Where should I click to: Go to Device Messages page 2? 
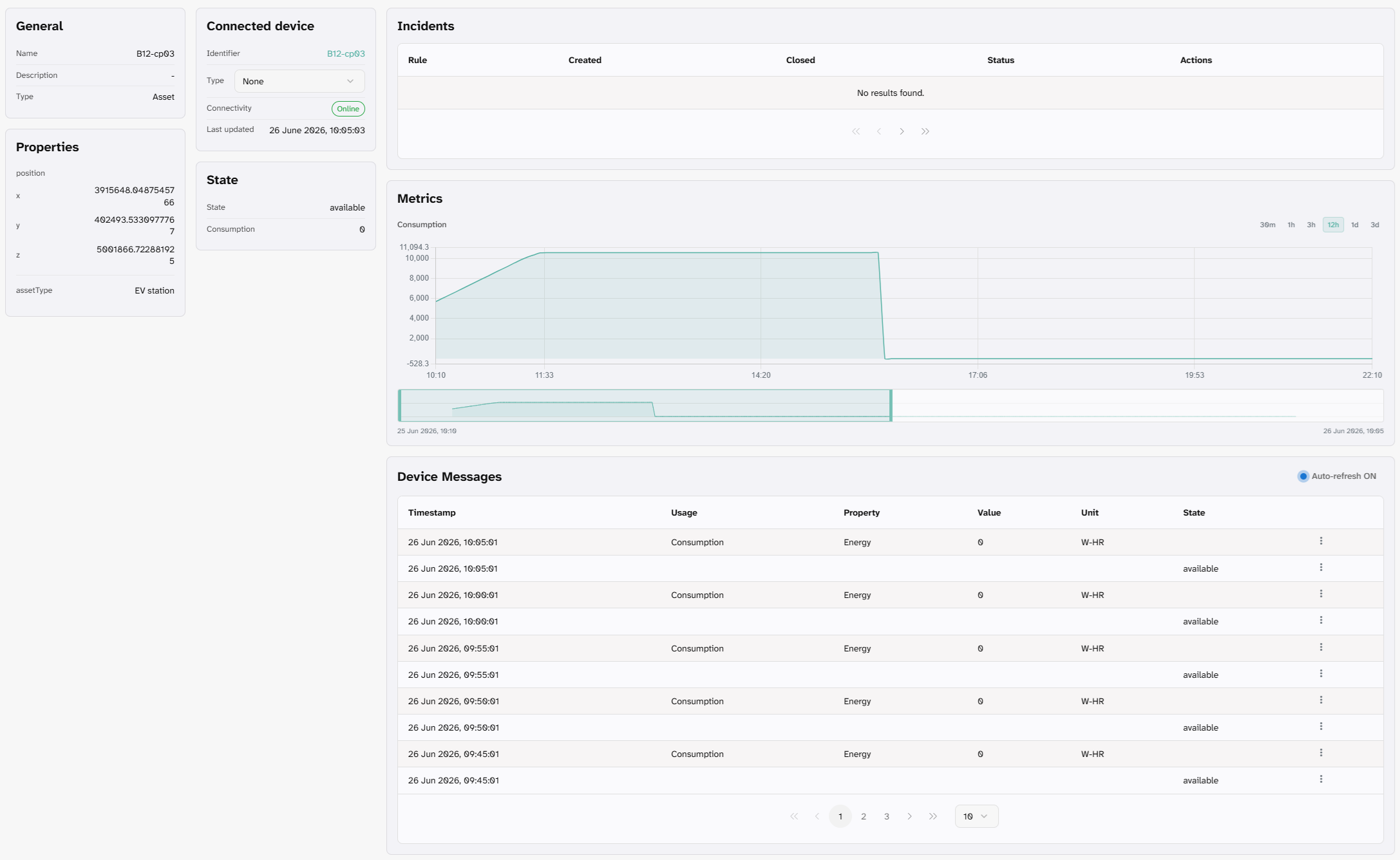864,816
